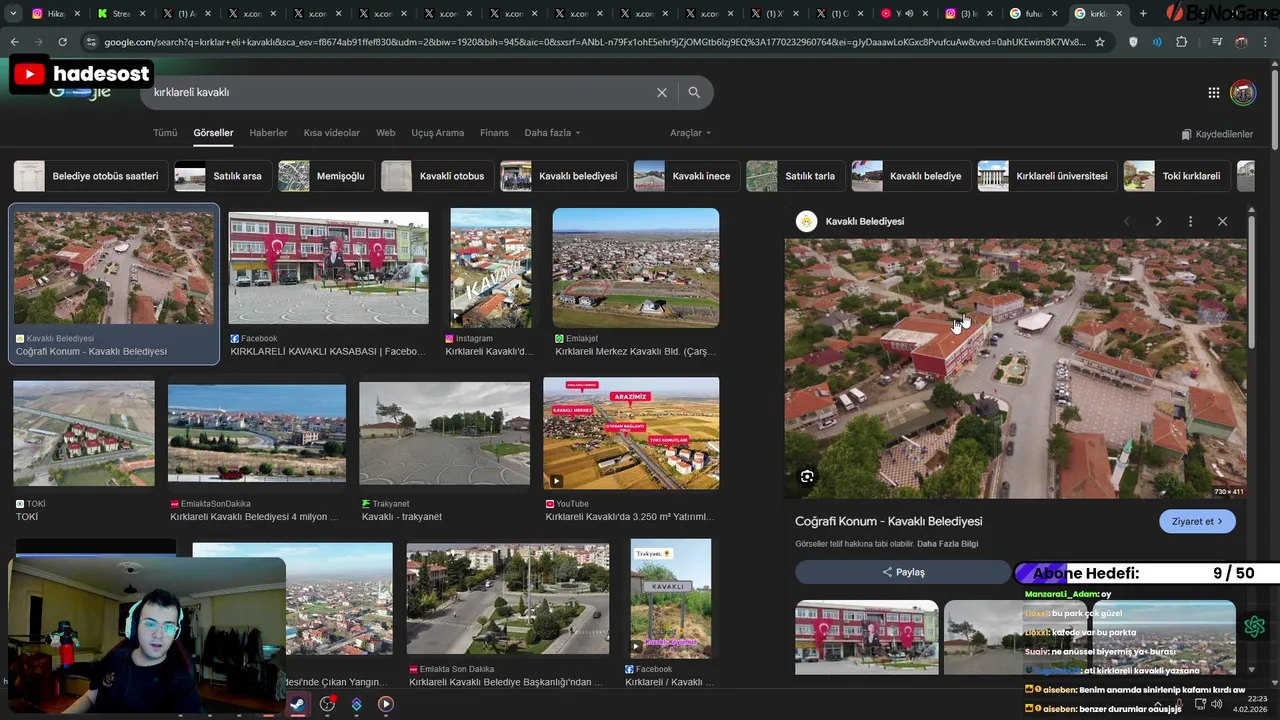Viewport: 1280px width, 720px height.
Task: Select the Kırklareli üniversitesi suggestion chip
Action: (x=1047, y=176)
